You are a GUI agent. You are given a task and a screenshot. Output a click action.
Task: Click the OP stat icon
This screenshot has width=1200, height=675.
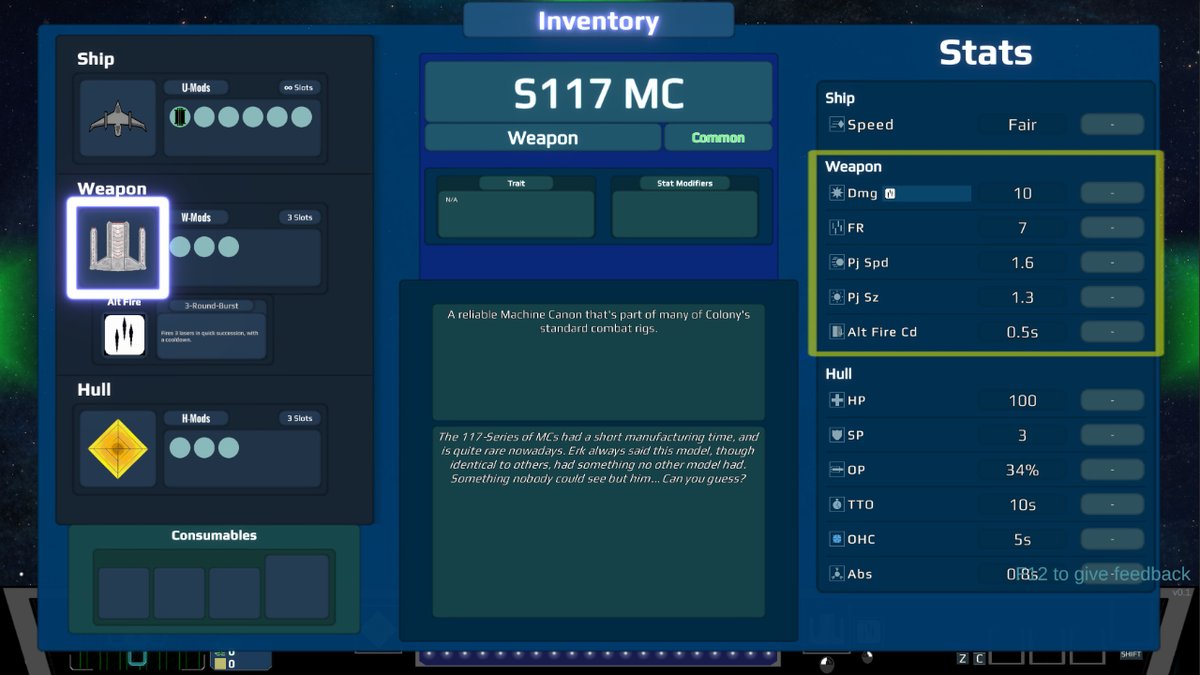[837, 470]
